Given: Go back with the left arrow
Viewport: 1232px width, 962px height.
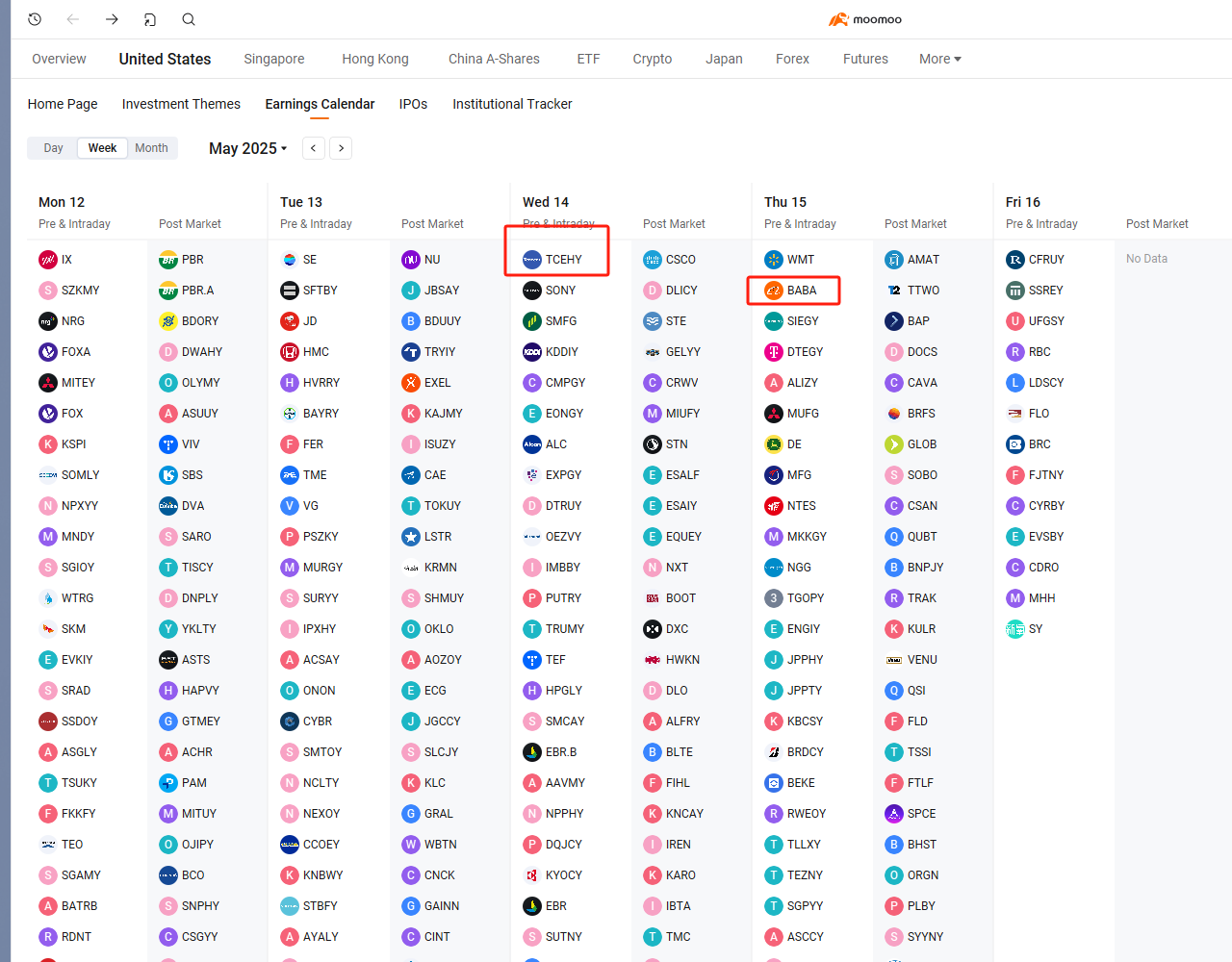Looking at the screenshot, I should point(73,19).
